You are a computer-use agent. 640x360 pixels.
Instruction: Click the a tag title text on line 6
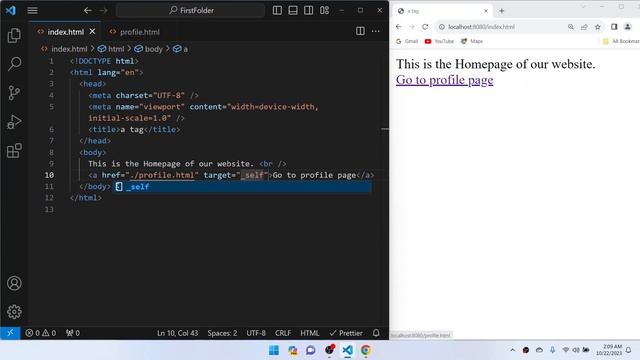pos(132,129)
